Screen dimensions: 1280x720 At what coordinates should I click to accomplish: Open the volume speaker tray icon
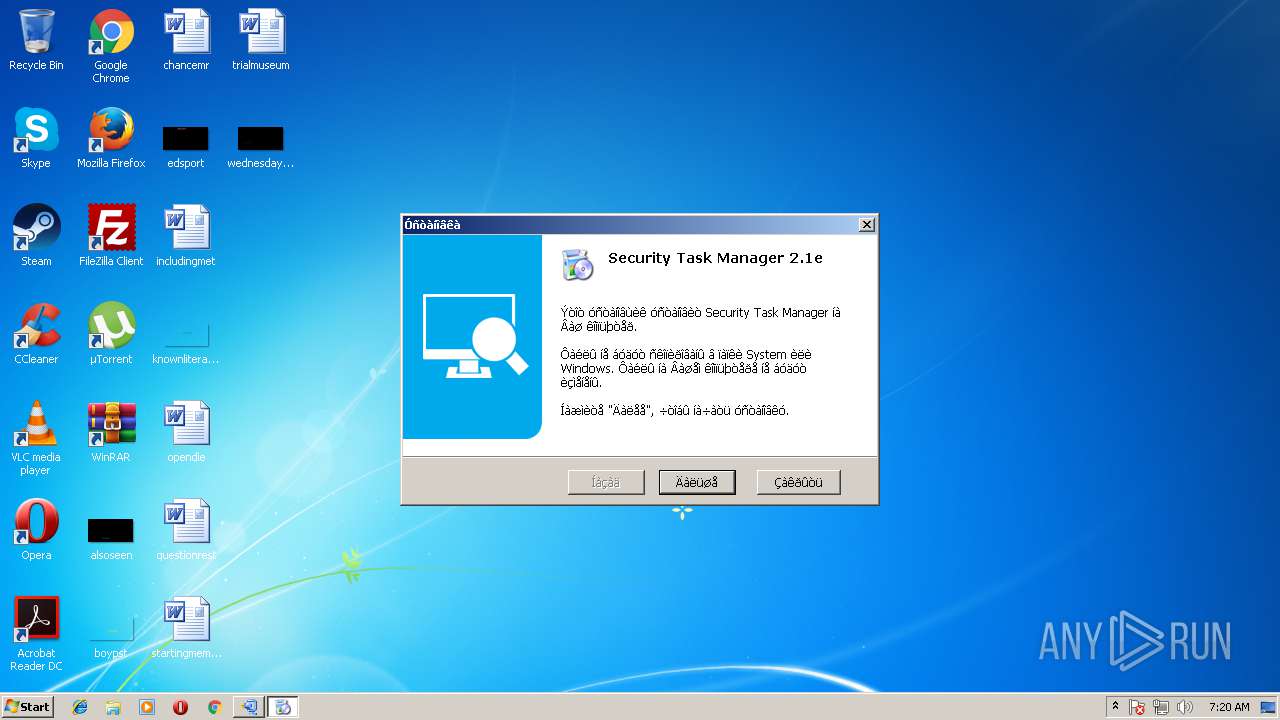[1185, 707]
